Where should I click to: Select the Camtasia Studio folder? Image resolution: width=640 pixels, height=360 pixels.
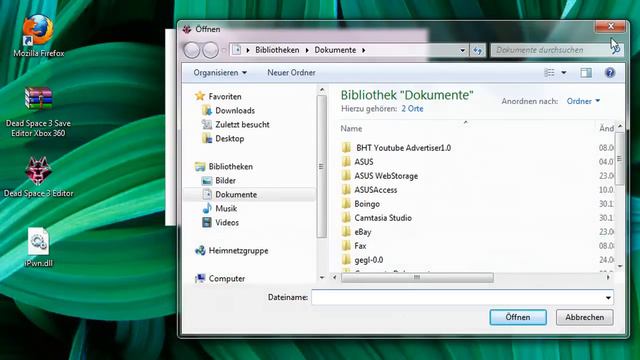(376, 218)
